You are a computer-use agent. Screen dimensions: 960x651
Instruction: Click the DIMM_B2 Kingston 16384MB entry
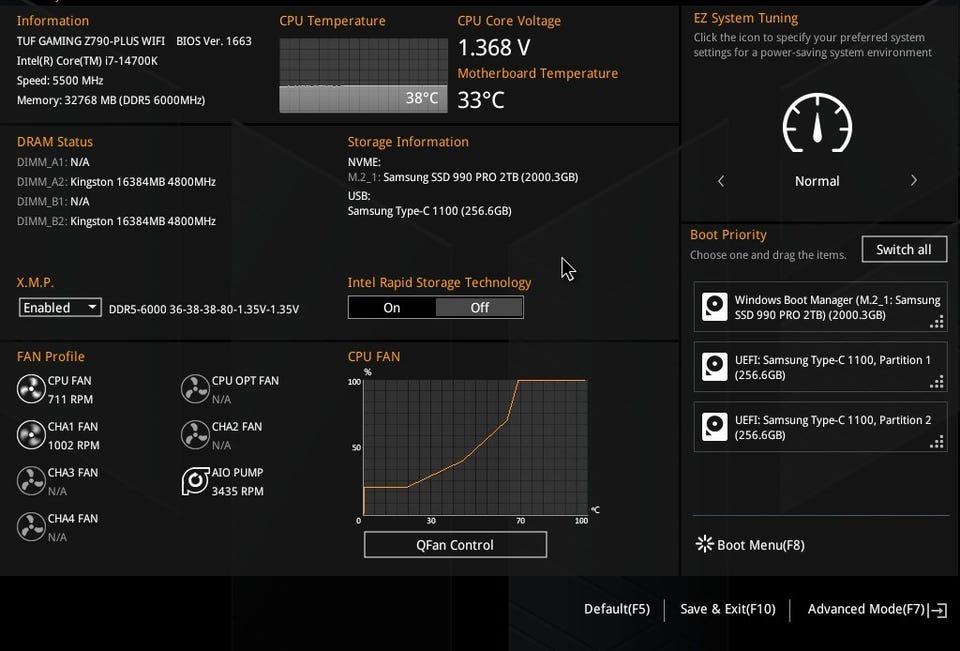pos(116,221)
